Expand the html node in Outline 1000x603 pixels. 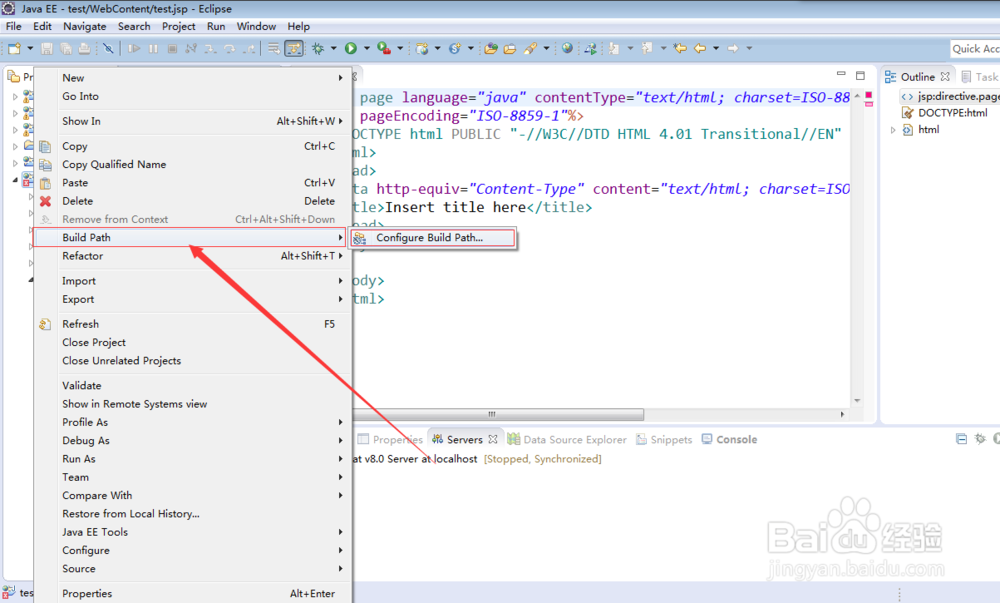coord(893,130)
